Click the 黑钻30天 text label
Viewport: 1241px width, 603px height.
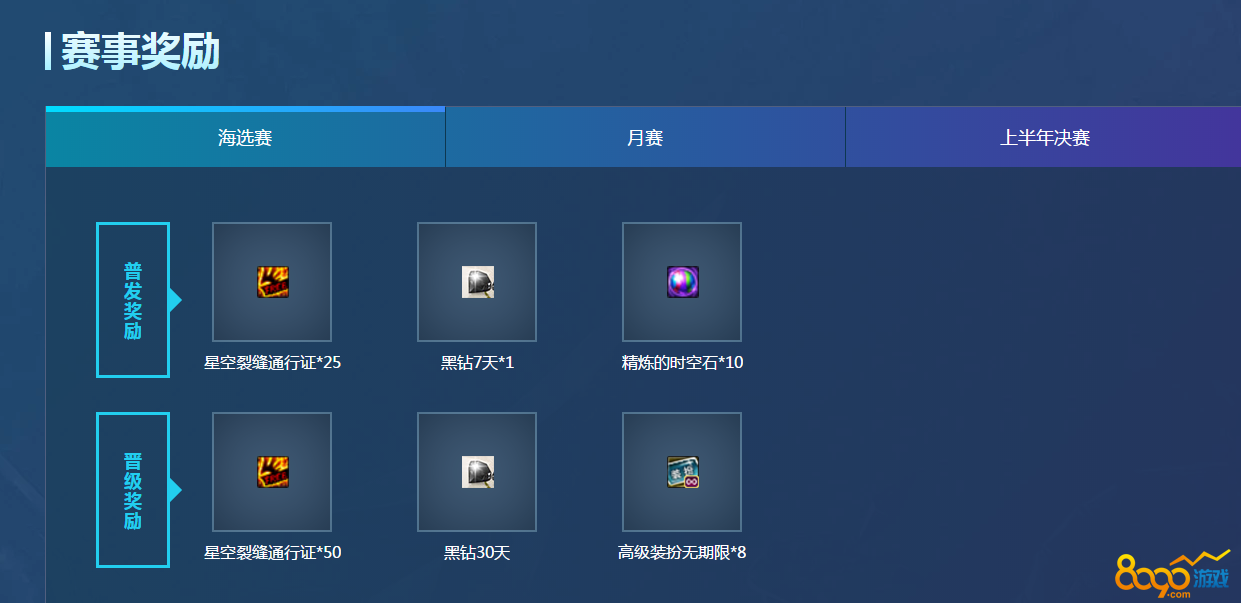point(477,553)
